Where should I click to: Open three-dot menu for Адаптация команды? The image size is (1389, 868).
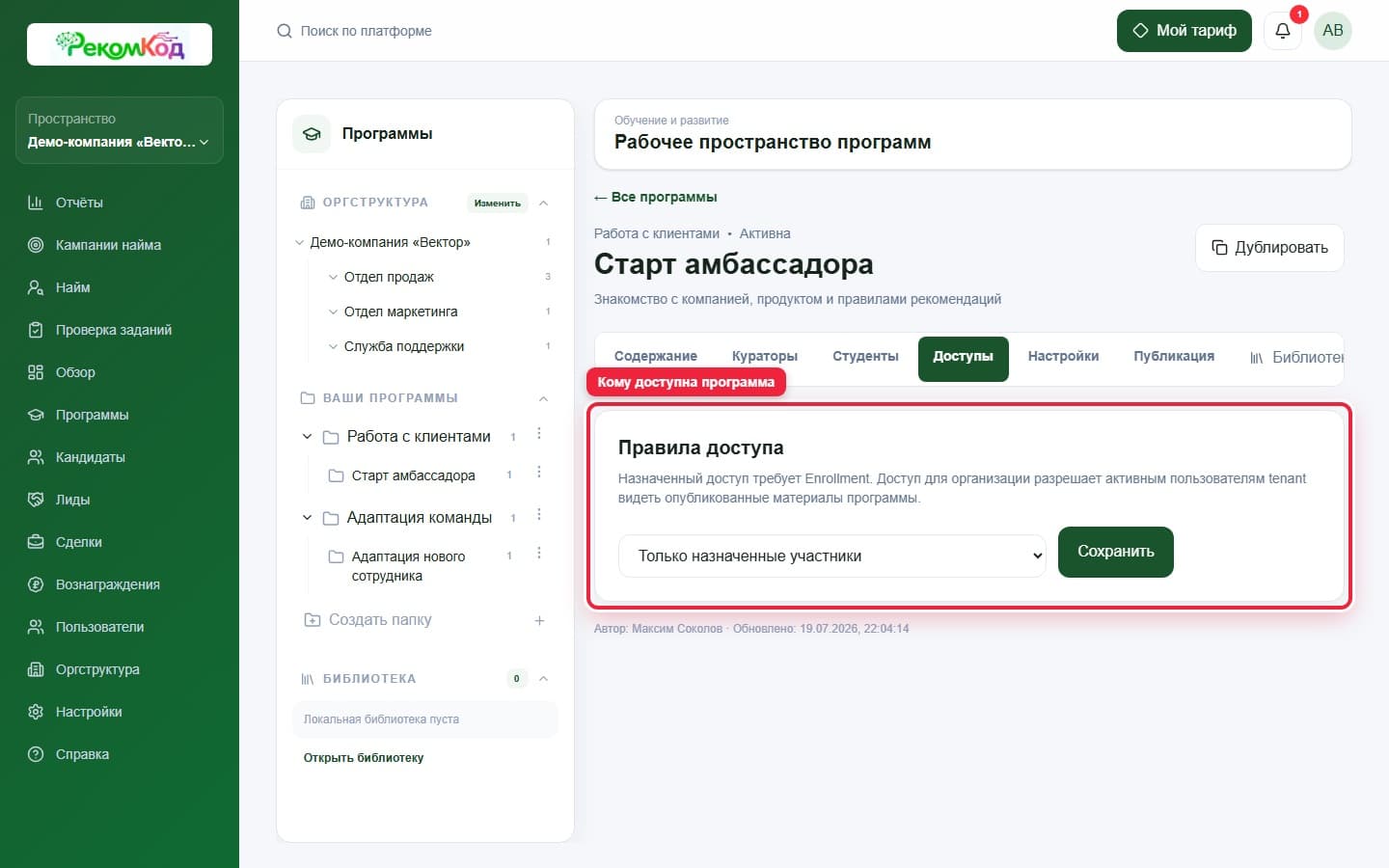pyautogui.click(x=539, y=515)
